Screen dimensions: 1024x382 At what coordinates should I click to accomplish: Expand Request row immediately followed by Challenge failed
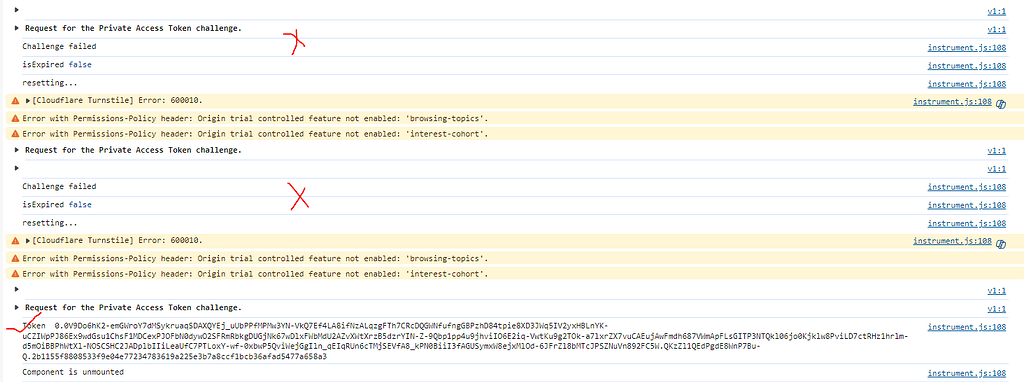(x=16, y=29)
